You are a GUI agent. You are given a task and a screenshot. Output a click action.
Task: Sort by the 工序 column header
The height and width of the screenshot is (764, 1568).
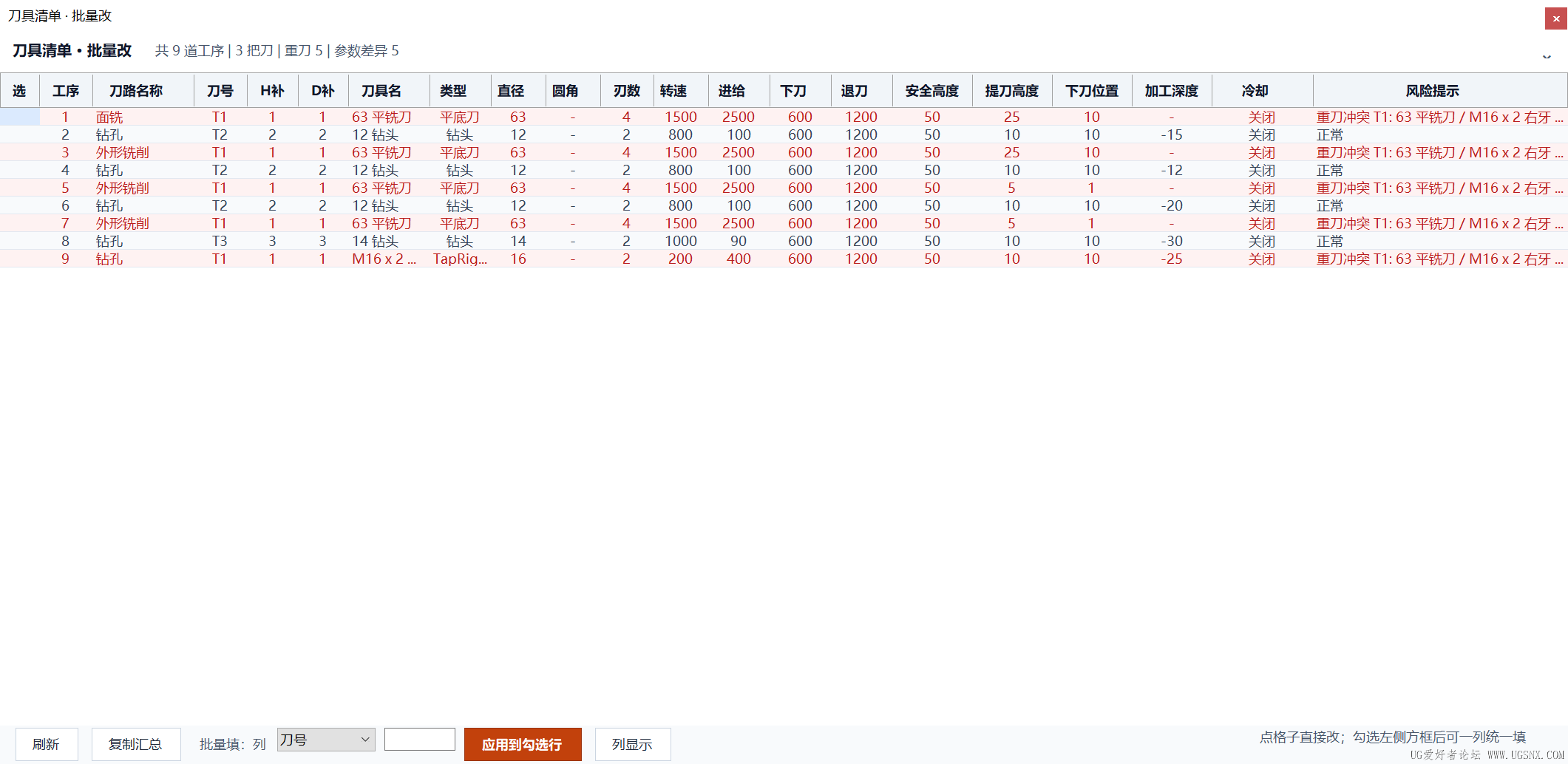(66, 91)
